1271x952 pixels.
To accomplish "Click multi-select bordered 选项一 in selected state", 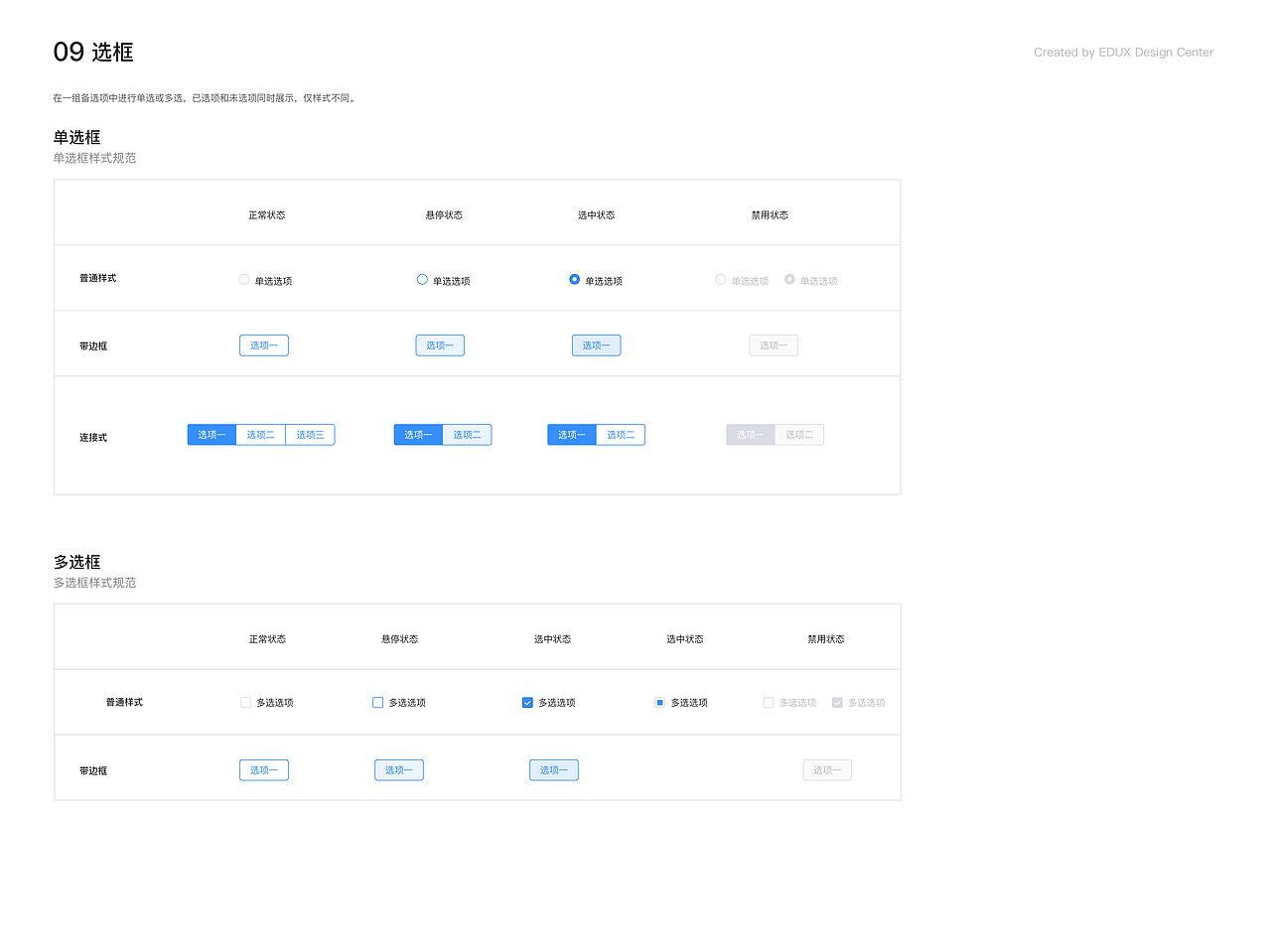I will pos(554,770).
